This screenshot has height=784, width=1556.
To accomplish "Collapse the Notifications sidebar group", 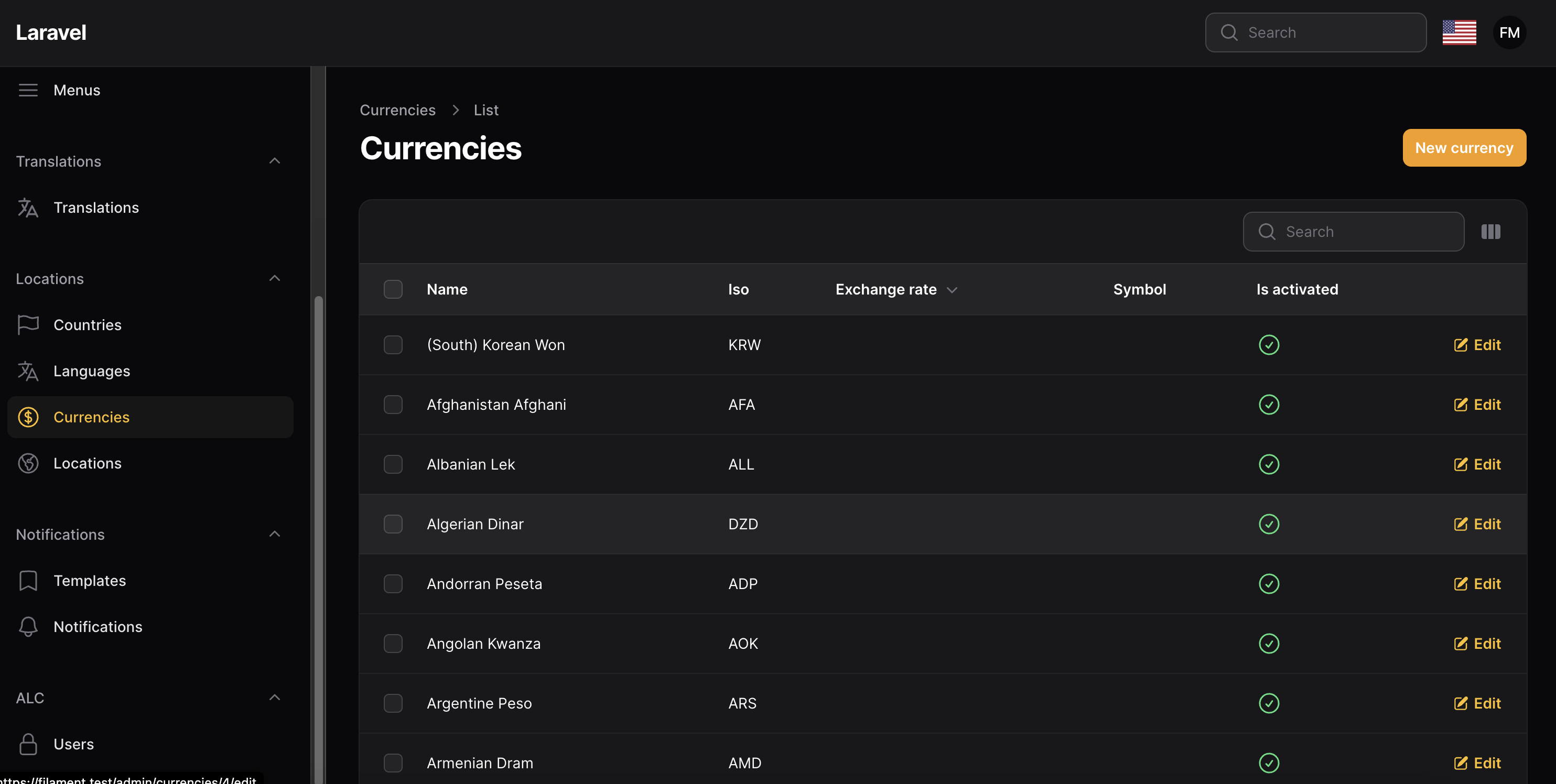I will coord(274,535).
